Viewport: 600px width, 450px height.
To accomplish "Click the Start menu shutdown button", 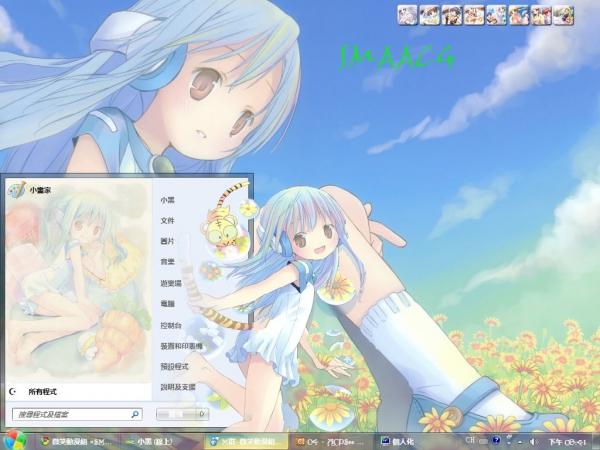I will [x=176, y=414].
